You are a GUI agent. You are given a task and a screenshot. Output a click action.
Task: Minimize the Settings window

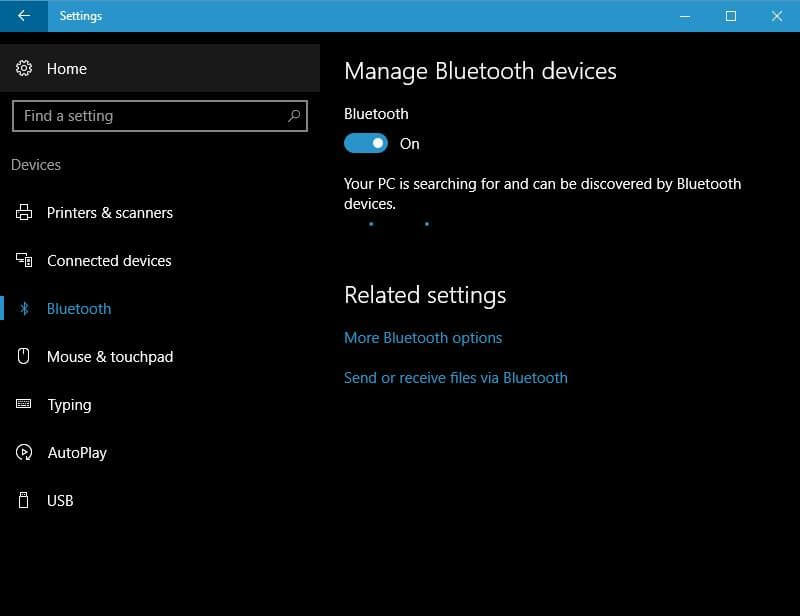coord(685,16)
